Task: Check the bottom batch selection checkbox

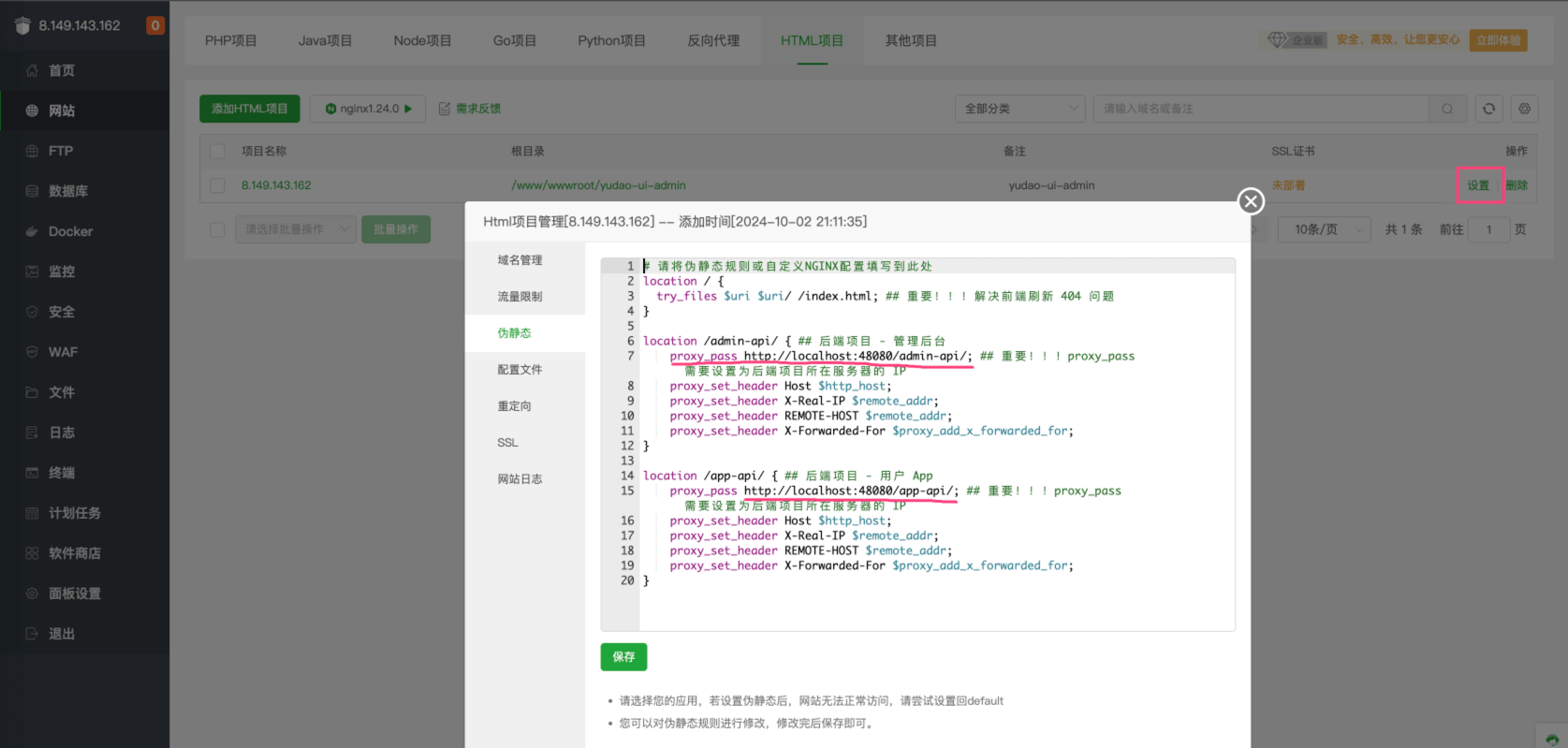Action: coord(217,229)
